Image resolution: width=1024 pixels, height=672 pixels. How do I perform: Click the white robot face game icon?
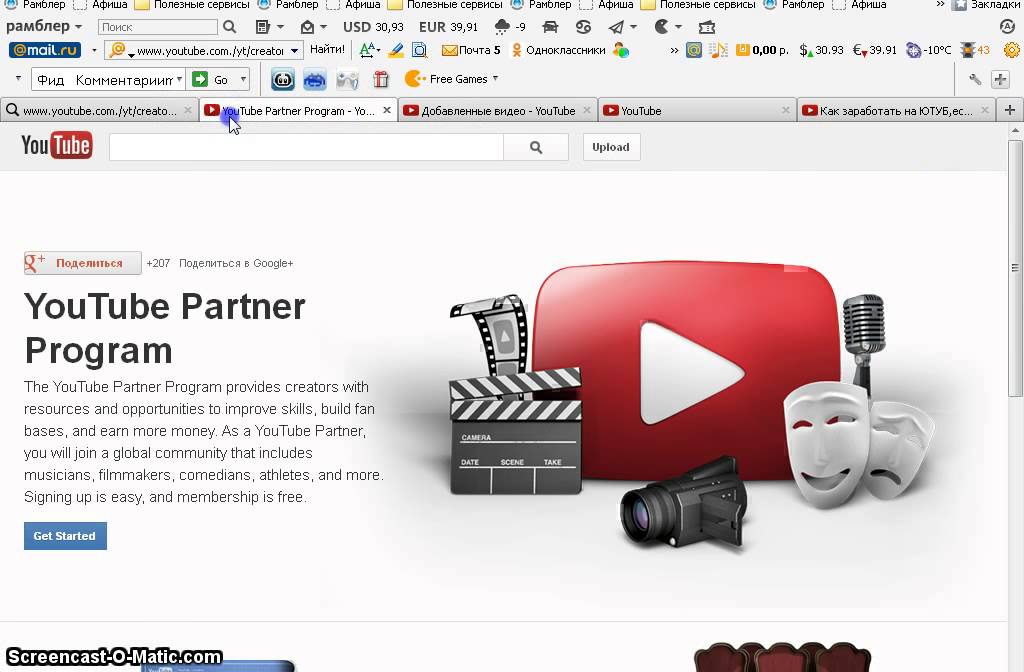click(x=283, y=80)
